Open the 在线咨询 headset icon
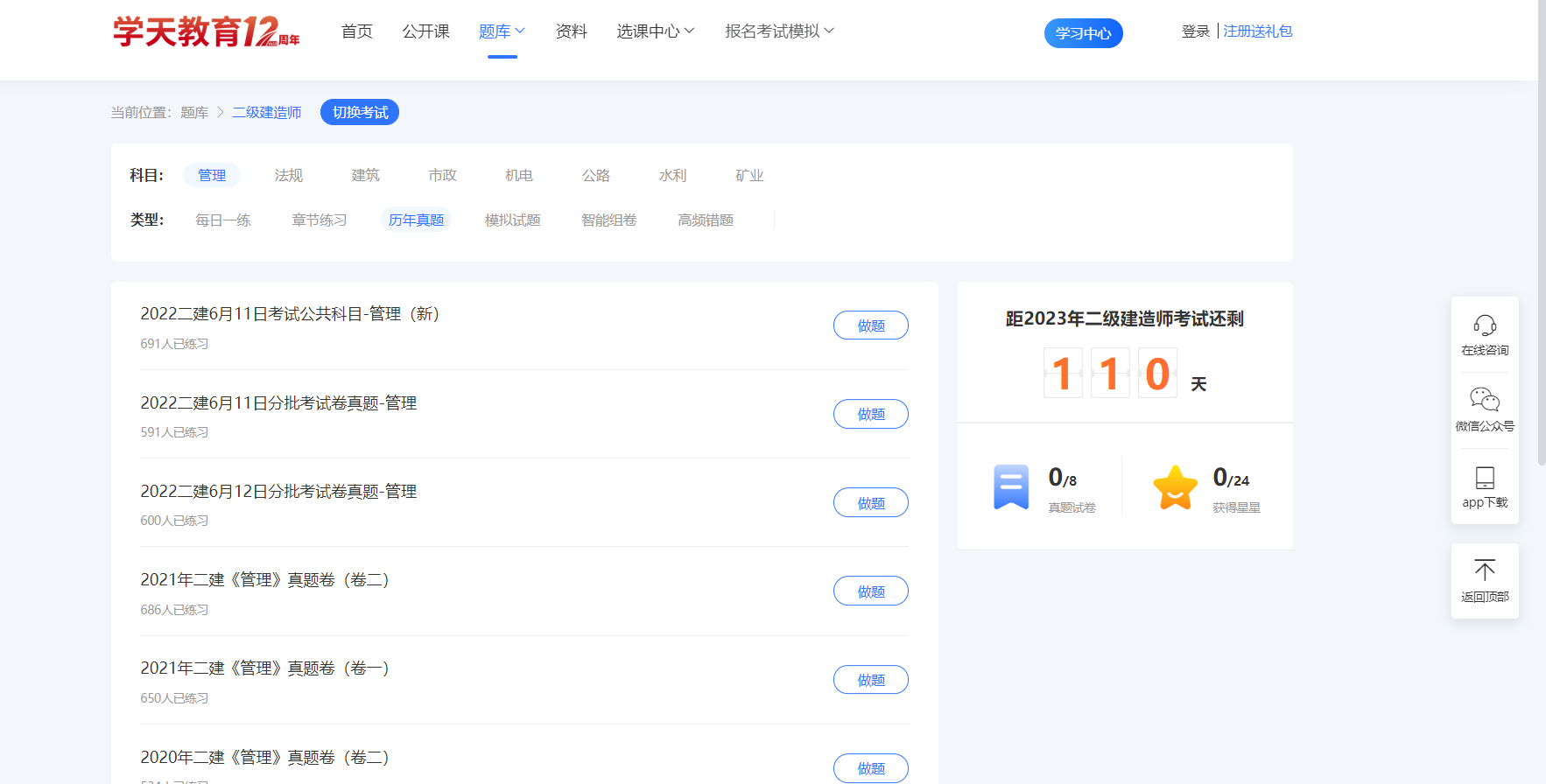1546x784 pixels. tap(1485, 325)
